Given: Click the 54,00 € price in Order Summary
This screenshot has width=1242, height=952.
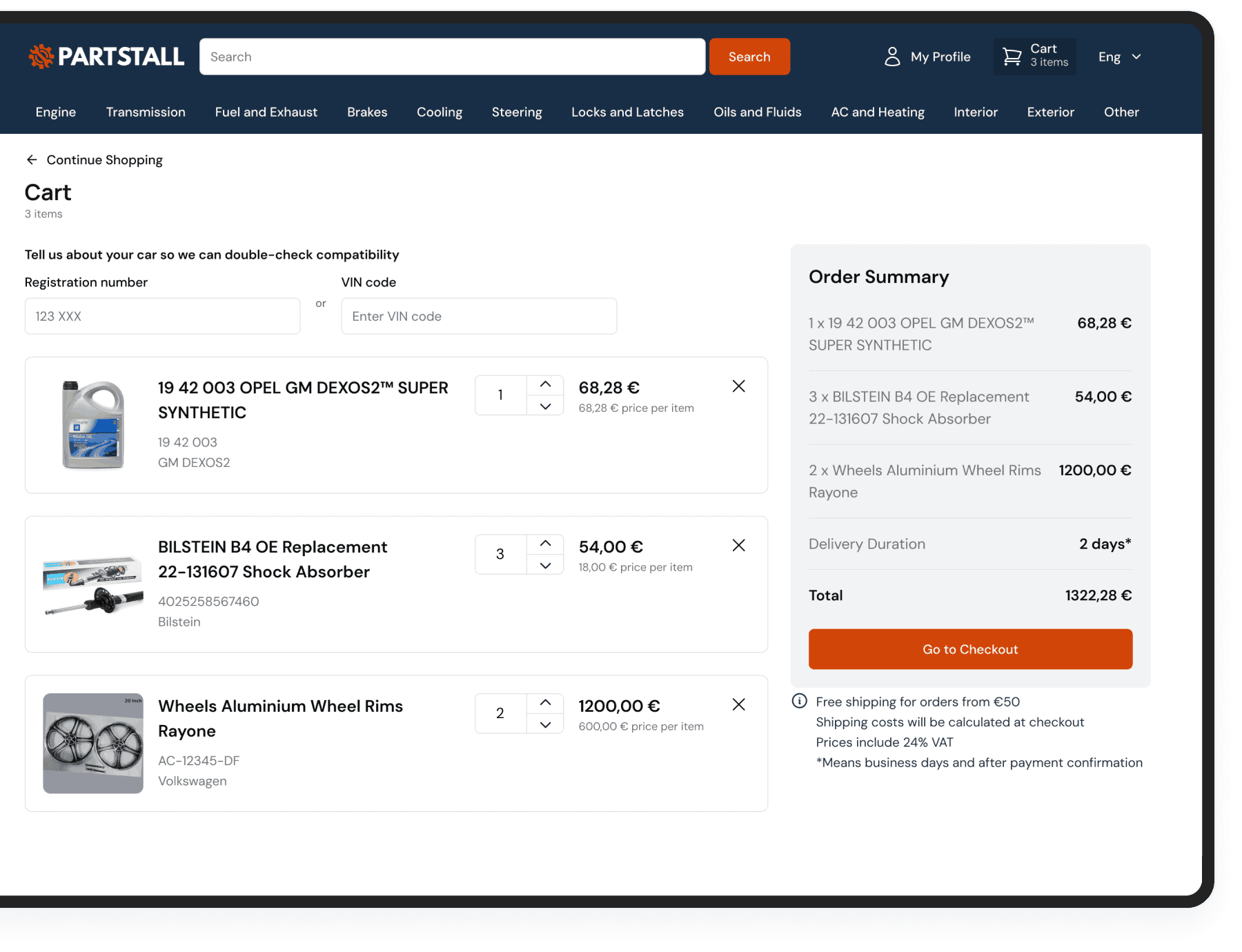Looking at the screenshot, I should click(x=1103, y=397).
